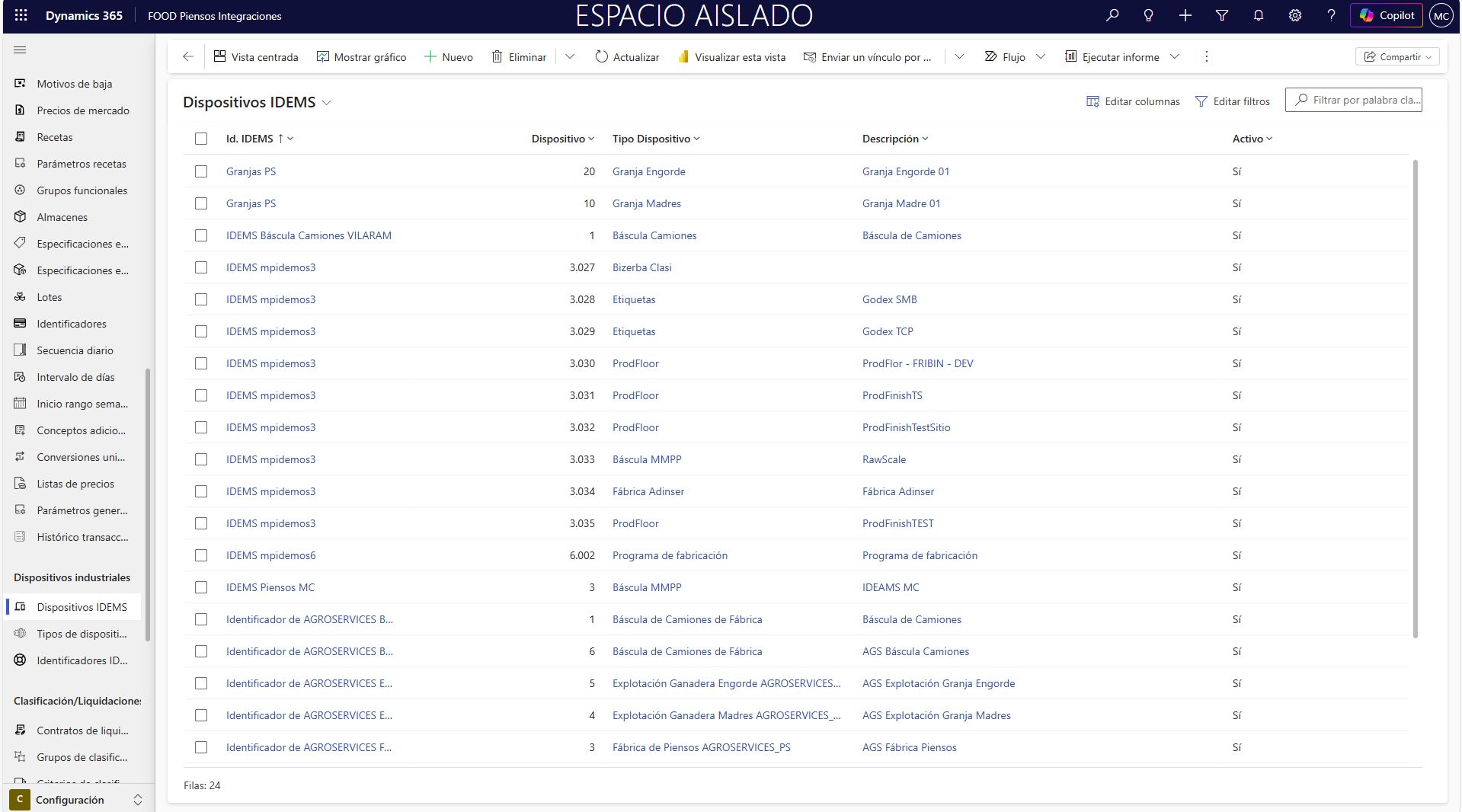The height and width of the screenshot is (812, 1462).
Task: Open the app launcher waffle icon
Action: [x=21, y=15]
